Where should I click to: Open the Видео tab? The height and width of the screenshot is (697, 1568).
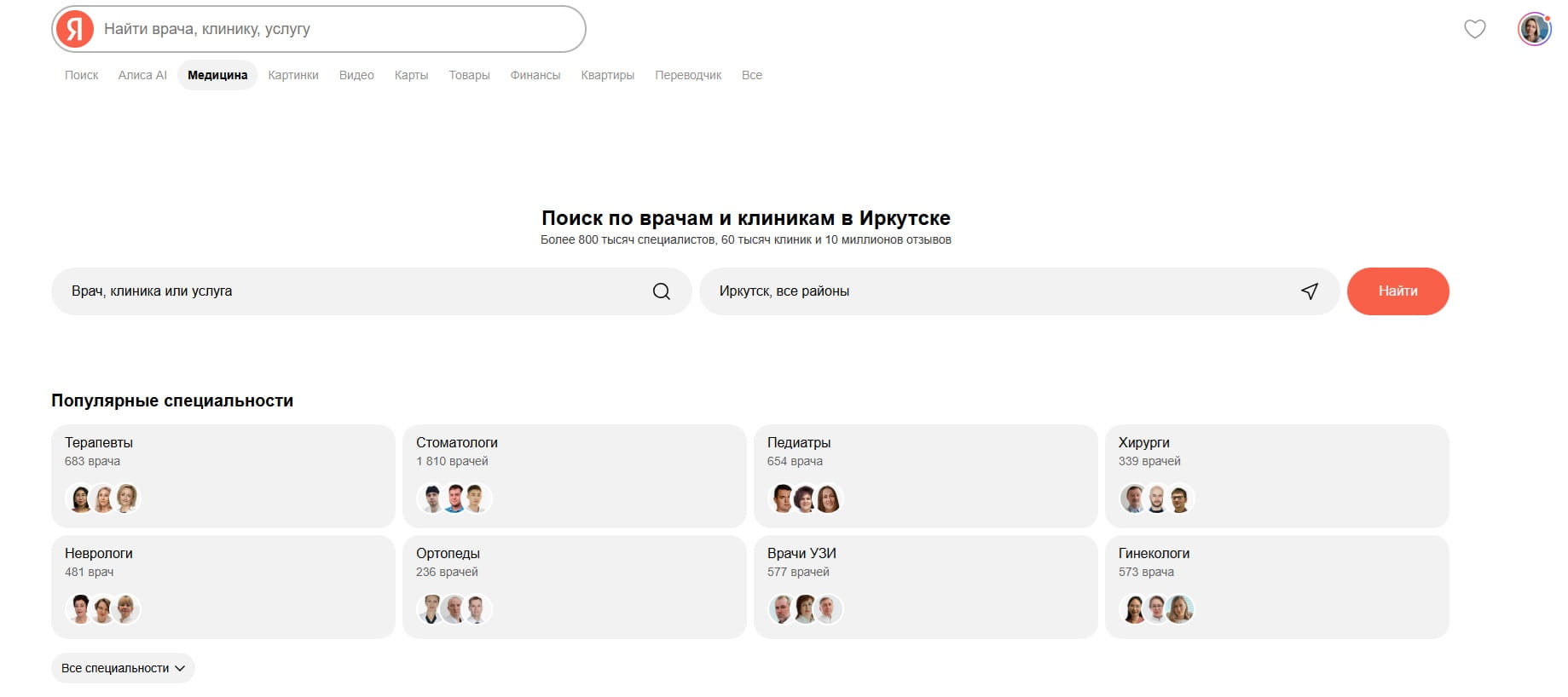[356, 75]
